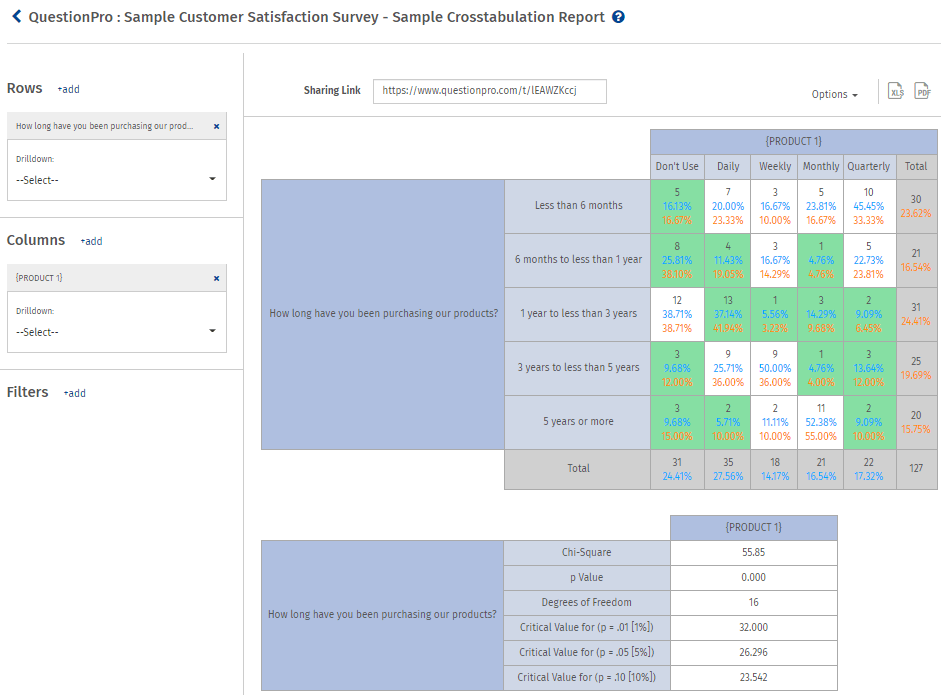Select the Quarterly column header
This screenshot has width=941, height=695.
click(868, 166)
